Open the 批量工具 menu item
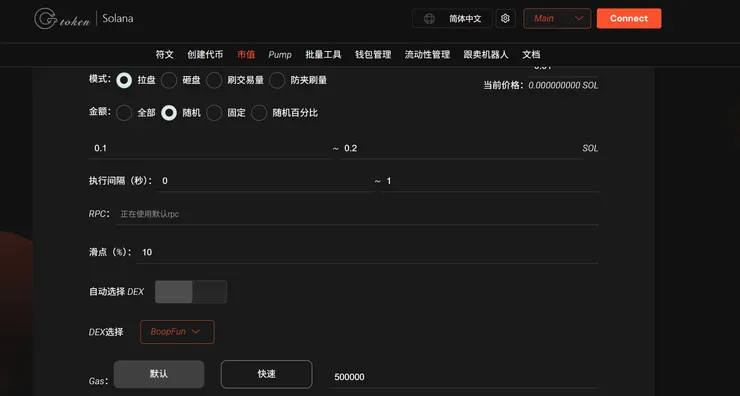The width and height of the screenshot is (740, 396). click(323, 55)
